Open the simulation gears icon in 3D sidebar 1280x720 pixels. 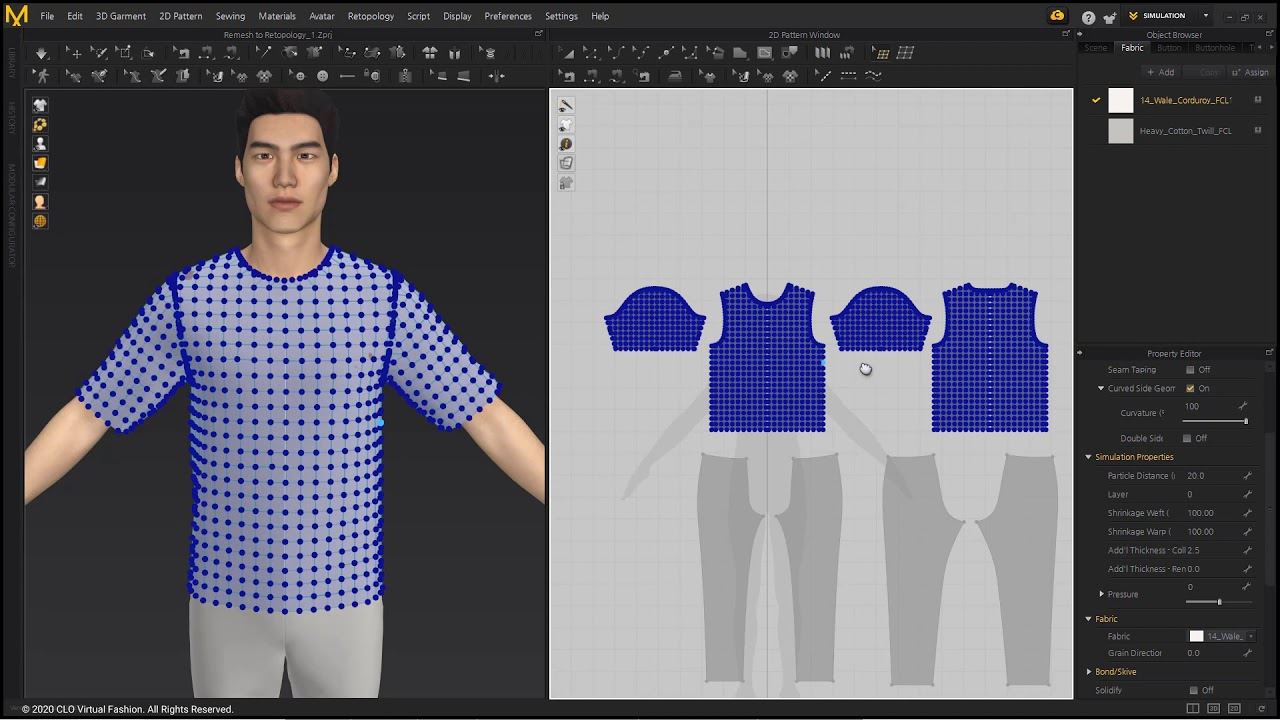[x=40, y=124]
